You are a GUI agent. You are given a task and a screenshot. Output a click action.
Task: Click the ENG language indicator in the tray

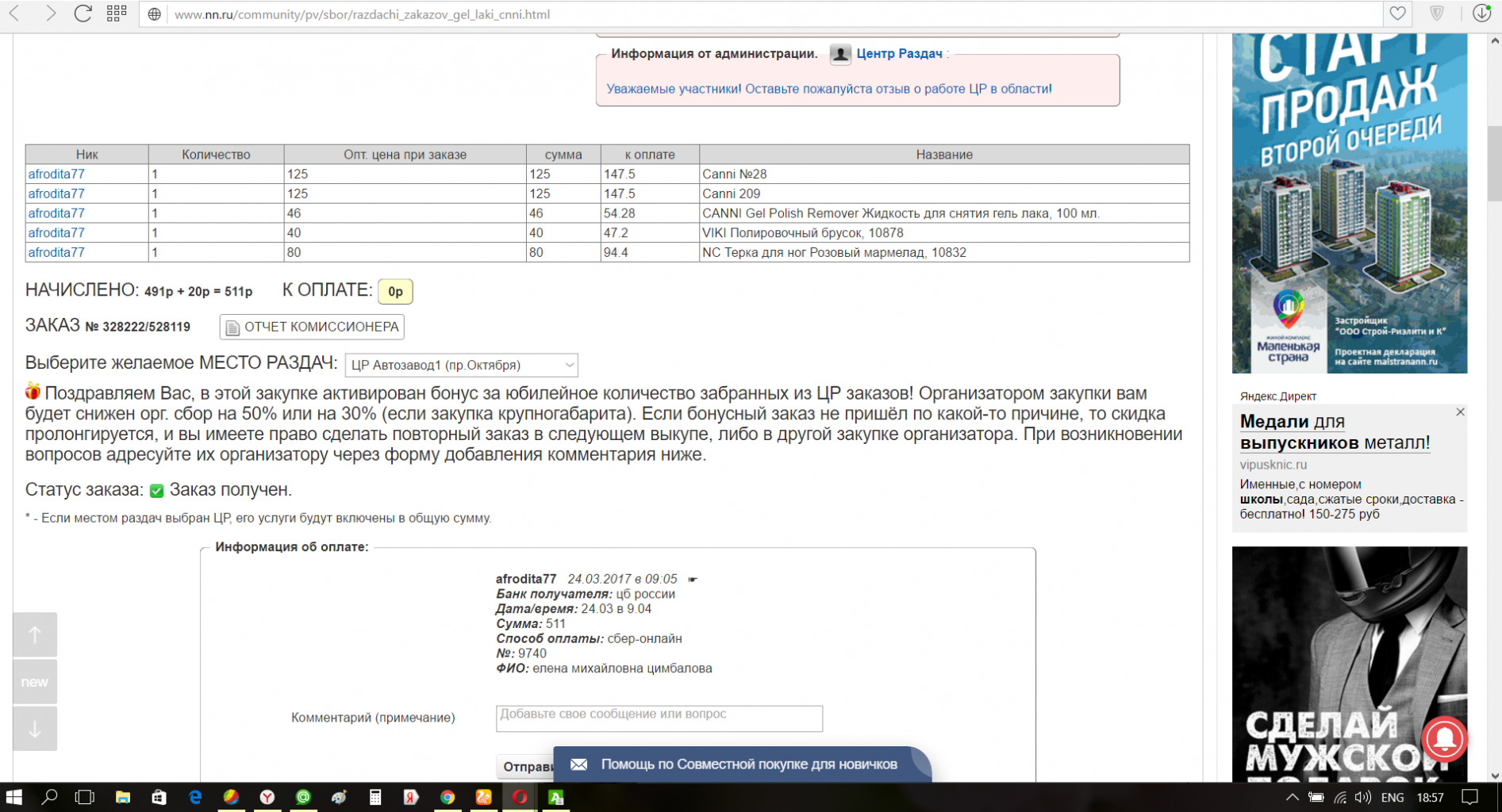(1393, 798)
